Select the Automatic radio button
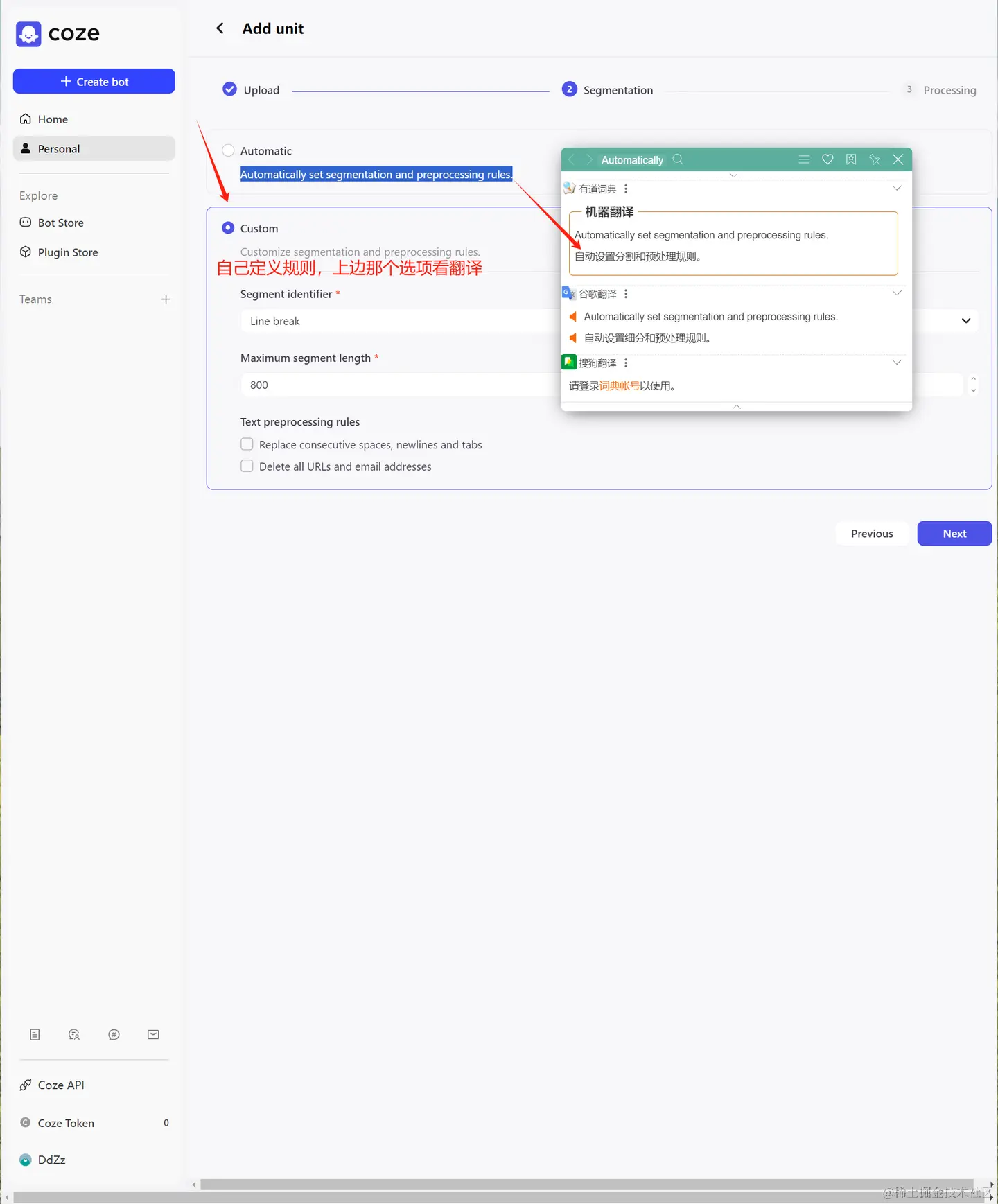The width and height of the screenshot is (998, 1204). tap(228, 150)
